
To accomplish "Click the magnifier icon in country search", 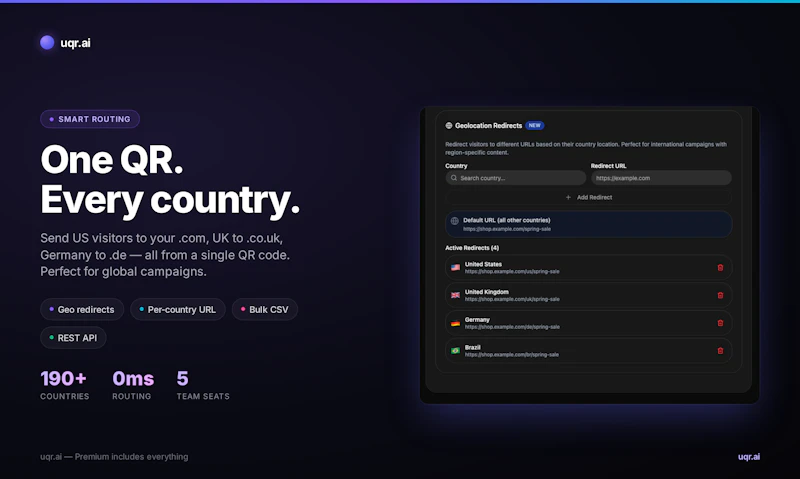I will pos(454,178).
